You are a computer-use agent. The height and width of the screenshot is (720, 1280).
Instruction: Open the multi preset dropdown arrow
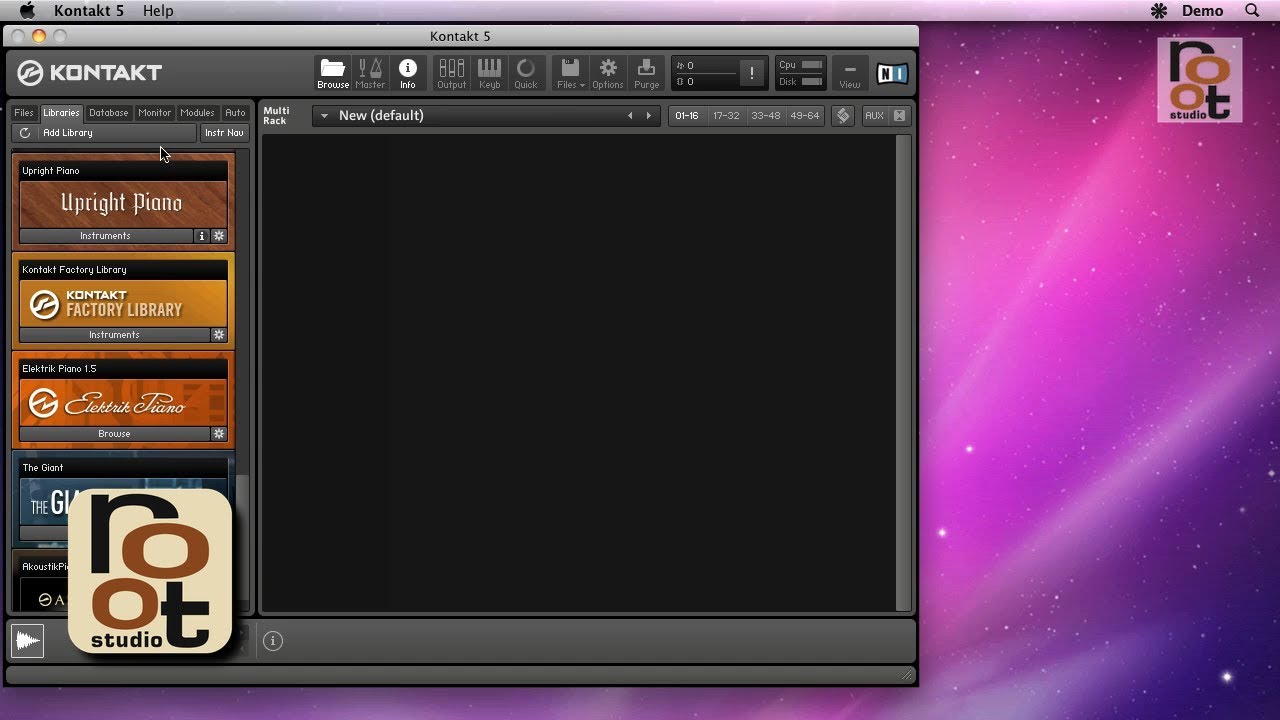(x=324, y=116)
